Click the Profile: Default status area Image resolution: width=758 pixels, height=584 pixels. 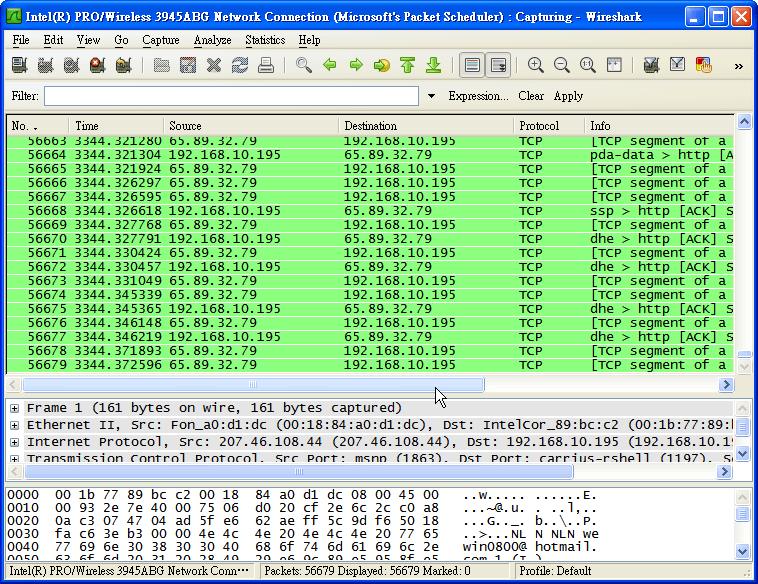[x=555, y=571]
